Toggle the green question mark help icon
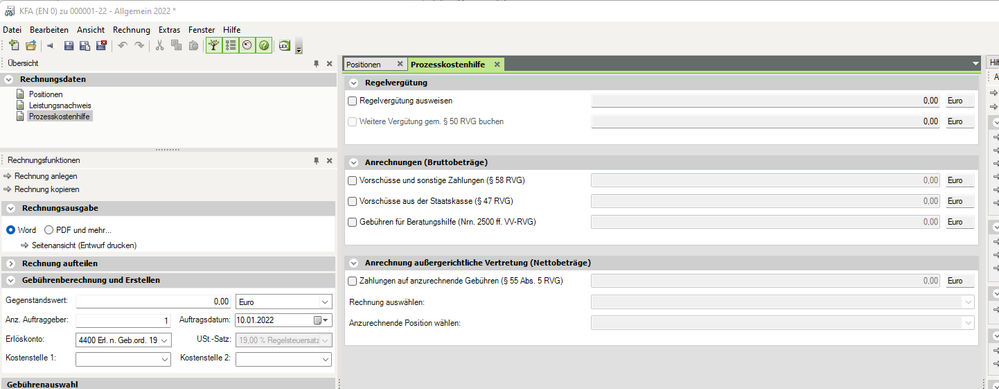The image size is (999, 389). 264,46
